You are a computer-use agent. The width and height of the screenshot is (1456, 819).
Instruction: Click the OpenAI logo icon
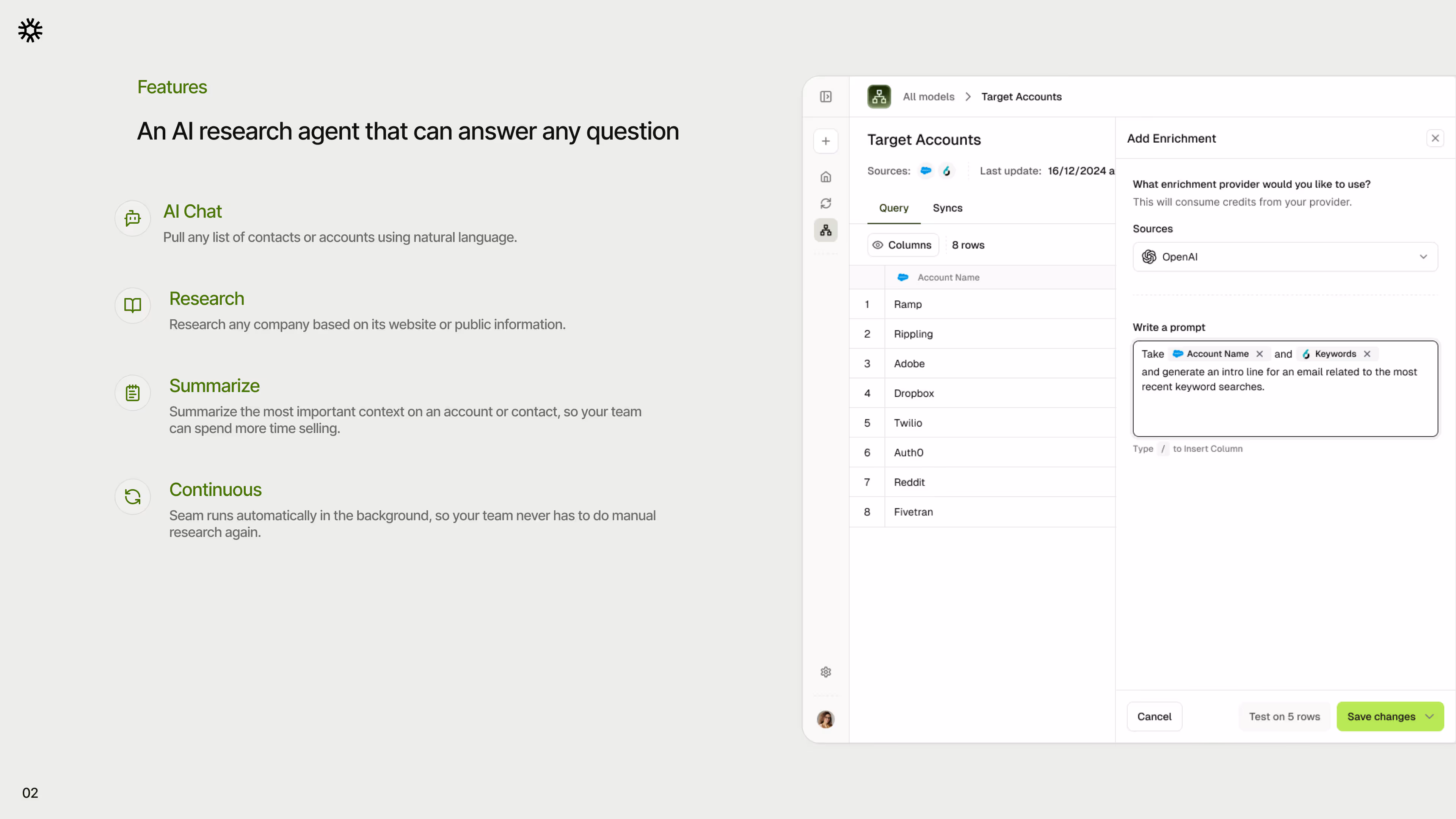coord(1149,257)
